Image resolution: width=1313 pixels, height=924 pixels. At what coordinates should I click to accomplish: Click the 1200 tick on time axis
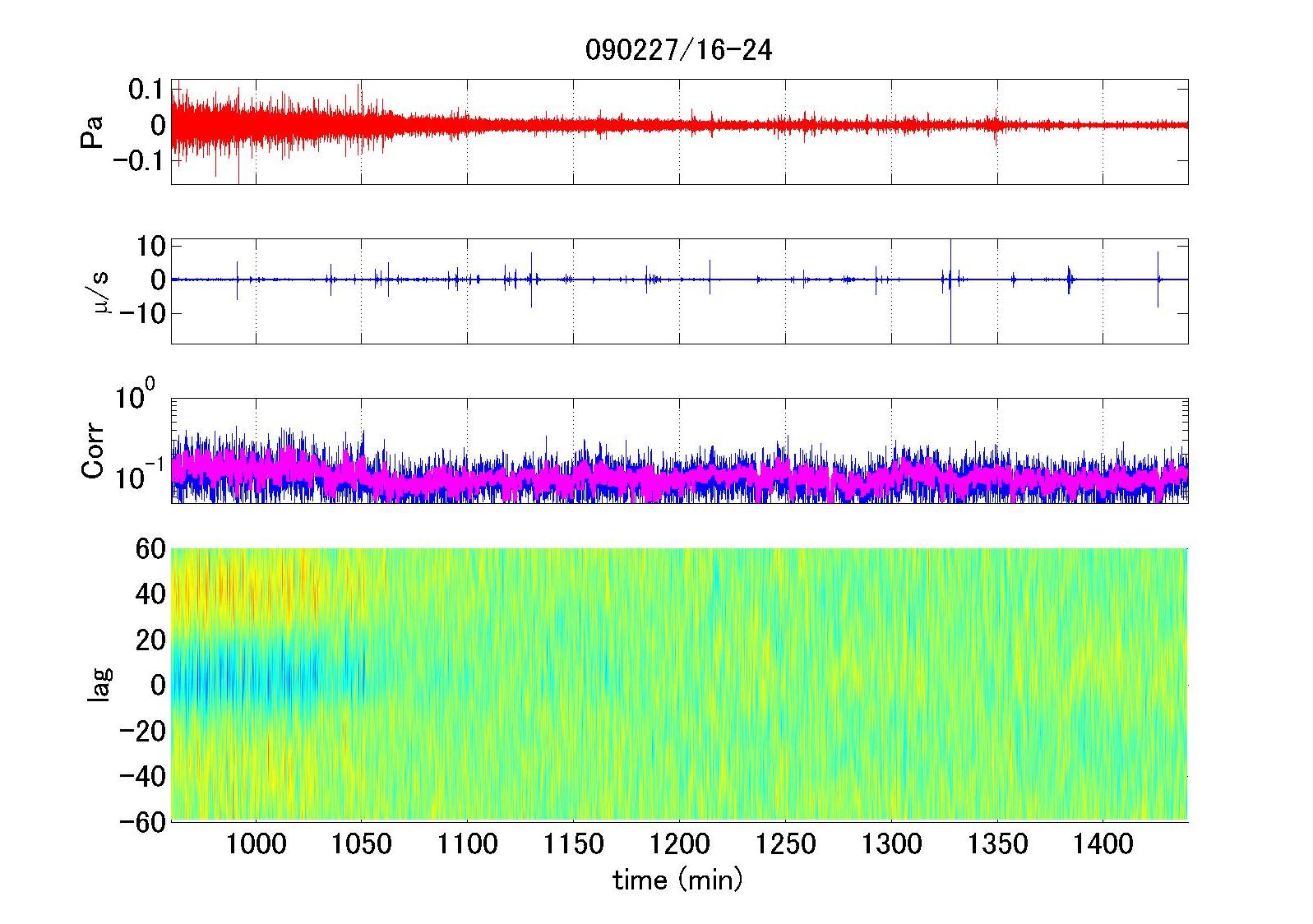(679, 843)
